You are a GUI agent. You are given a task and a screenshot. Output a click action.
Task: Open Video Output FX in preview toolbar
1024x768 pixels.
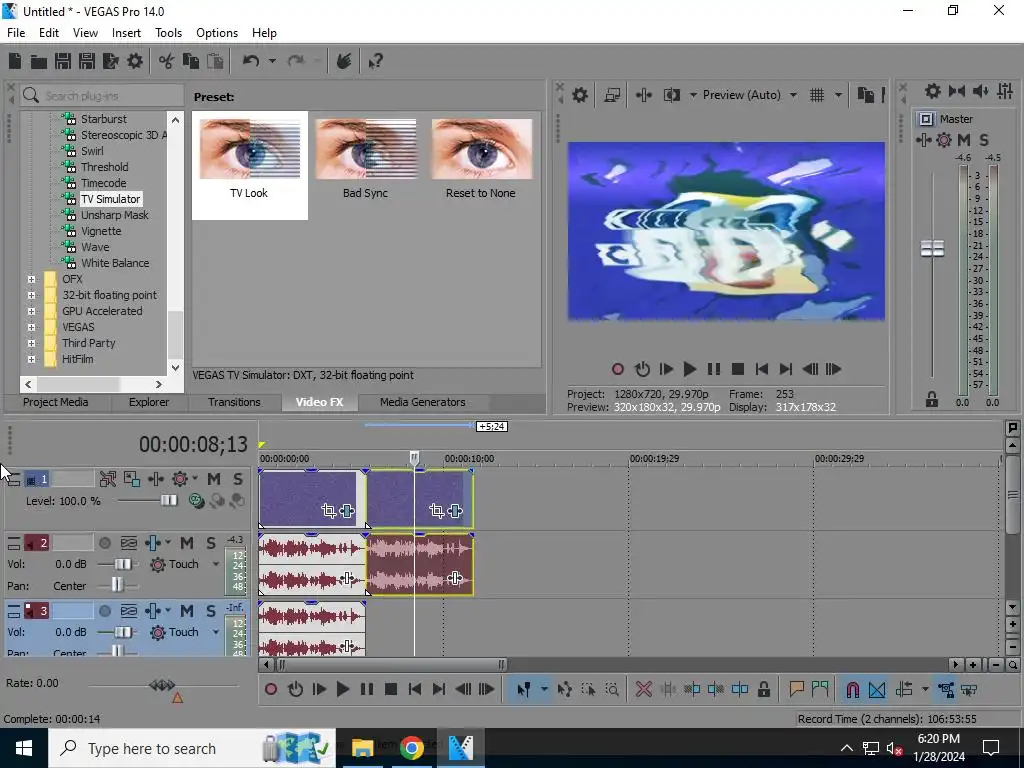[643, 95]
